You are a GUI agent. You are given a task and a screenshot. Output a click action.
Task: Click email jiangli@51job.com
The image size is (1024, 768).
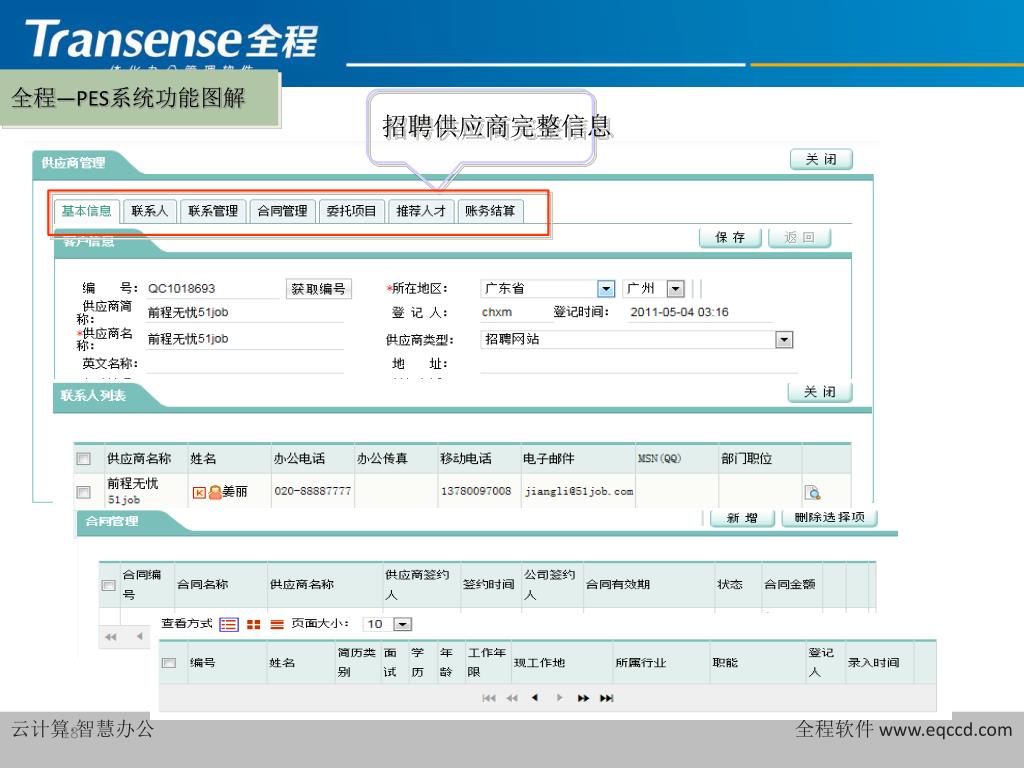click(579, 491)
